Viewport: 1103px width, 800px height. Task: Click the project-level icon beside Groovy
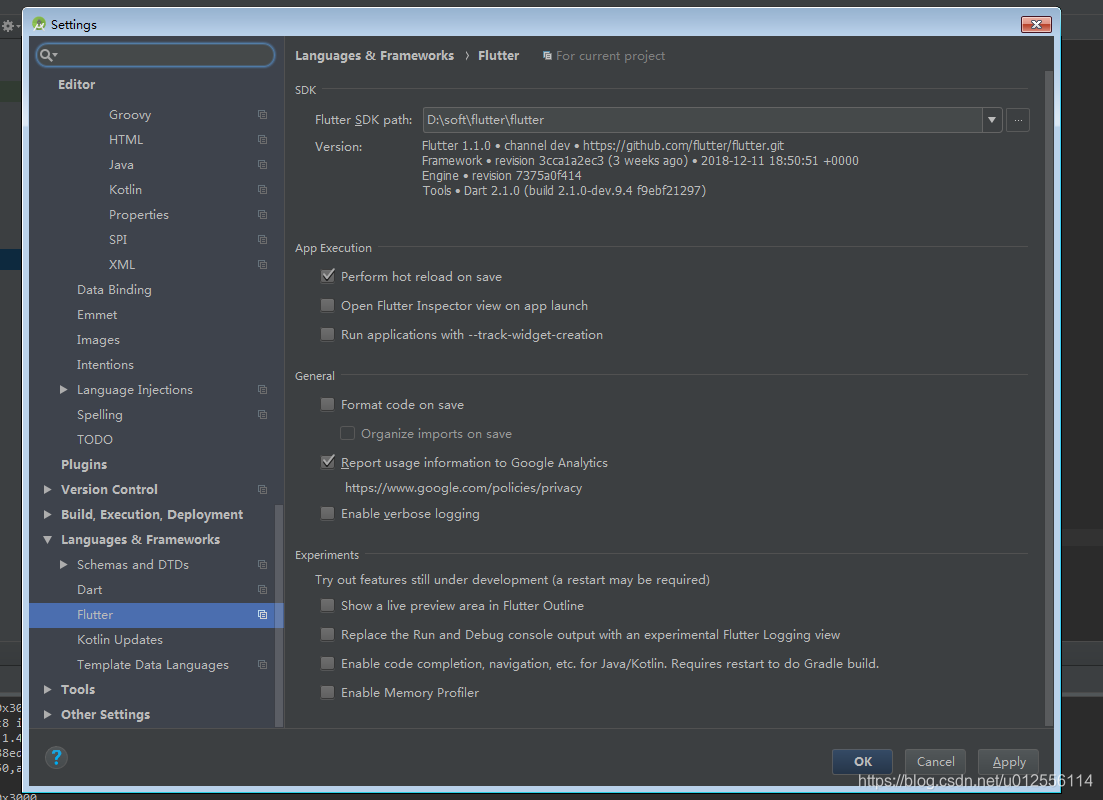(262, 114)
